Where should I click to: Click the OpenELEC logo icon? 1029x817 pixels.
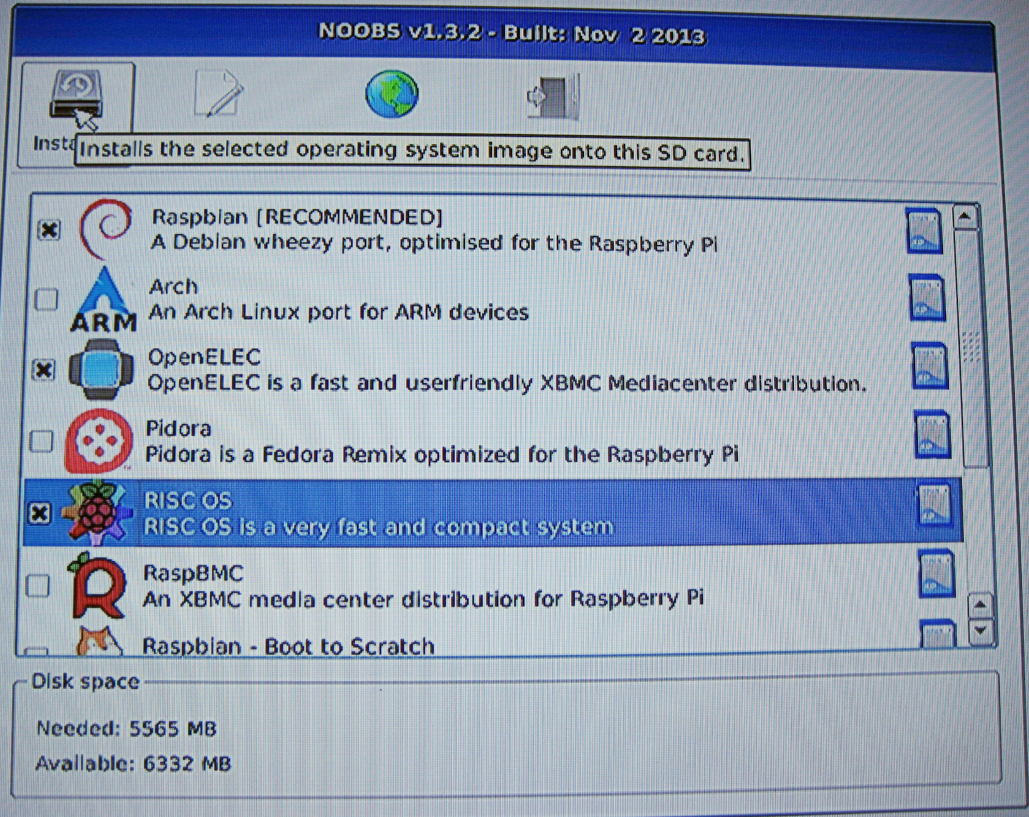[x=101, y=369]
